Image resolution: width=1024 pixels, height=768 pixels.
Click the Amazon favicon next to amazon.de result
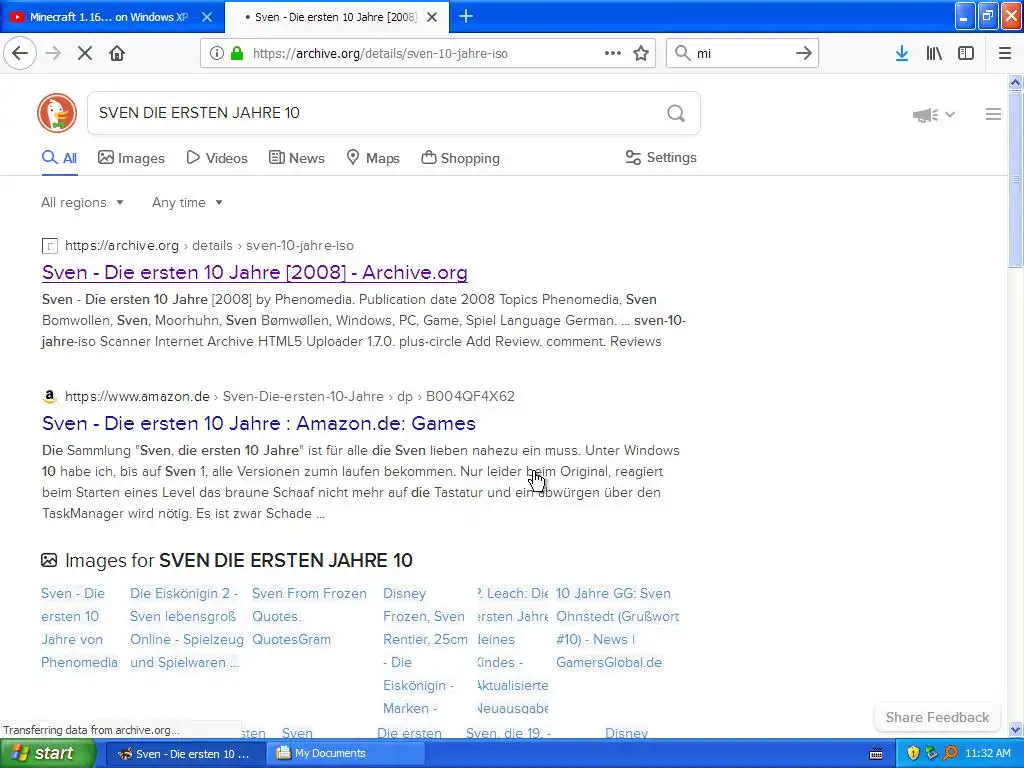click(49, 396)
